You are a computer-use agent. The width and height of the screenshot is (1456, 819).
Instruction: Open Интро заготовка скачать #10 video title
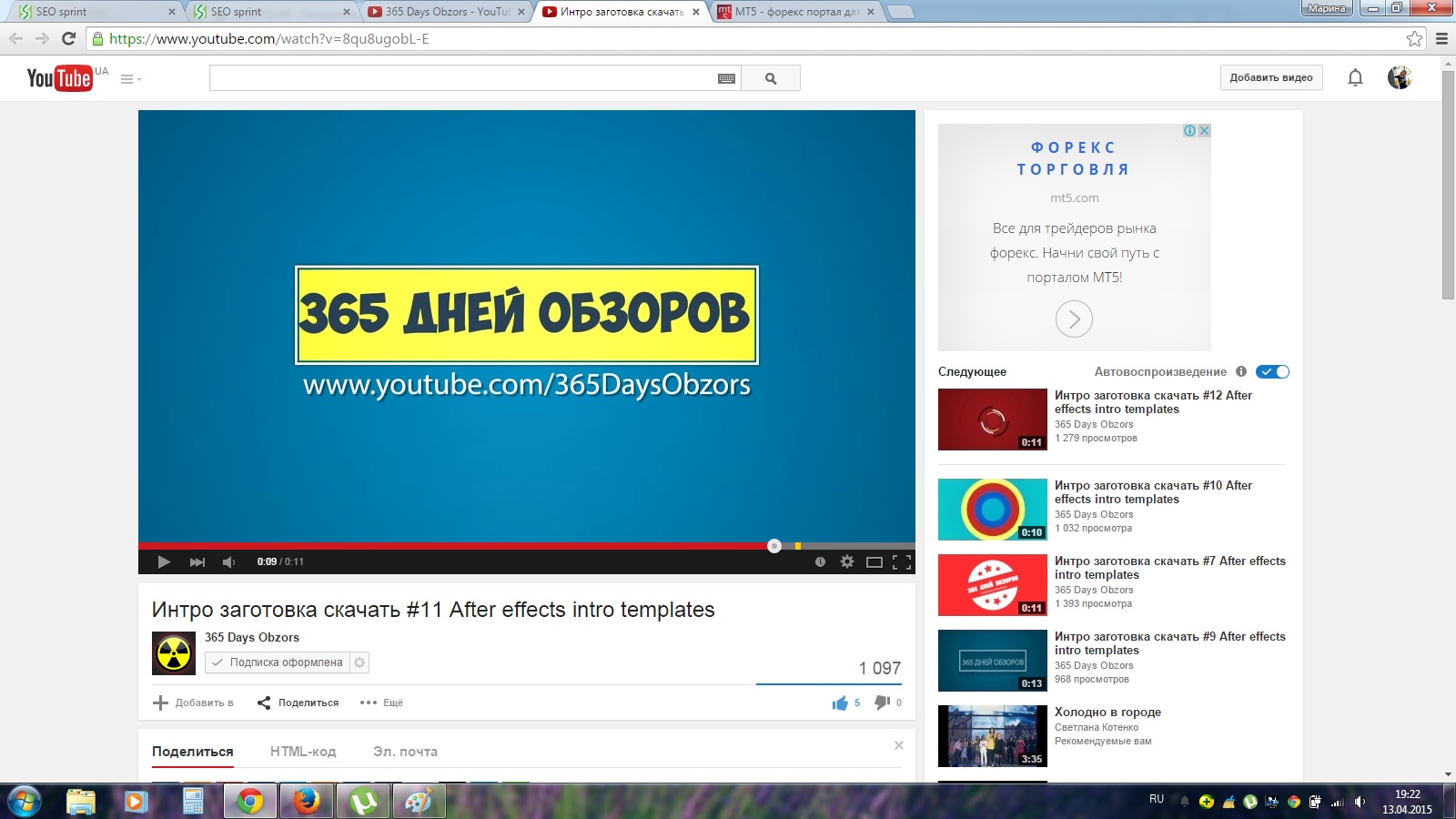click(1153, 492)
